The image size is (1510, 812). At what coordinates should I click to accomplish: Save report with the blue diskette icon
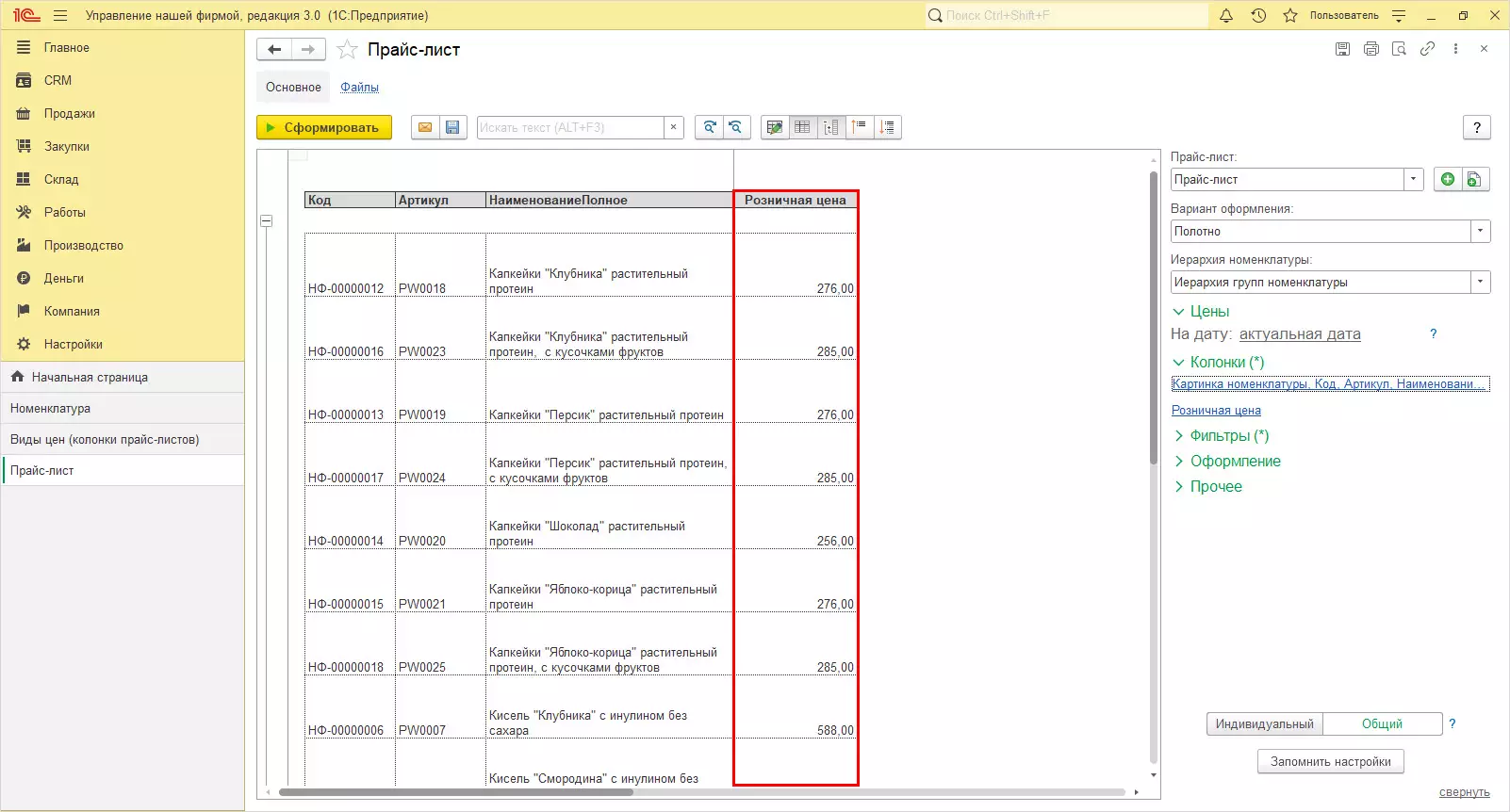tap(452, 127)
